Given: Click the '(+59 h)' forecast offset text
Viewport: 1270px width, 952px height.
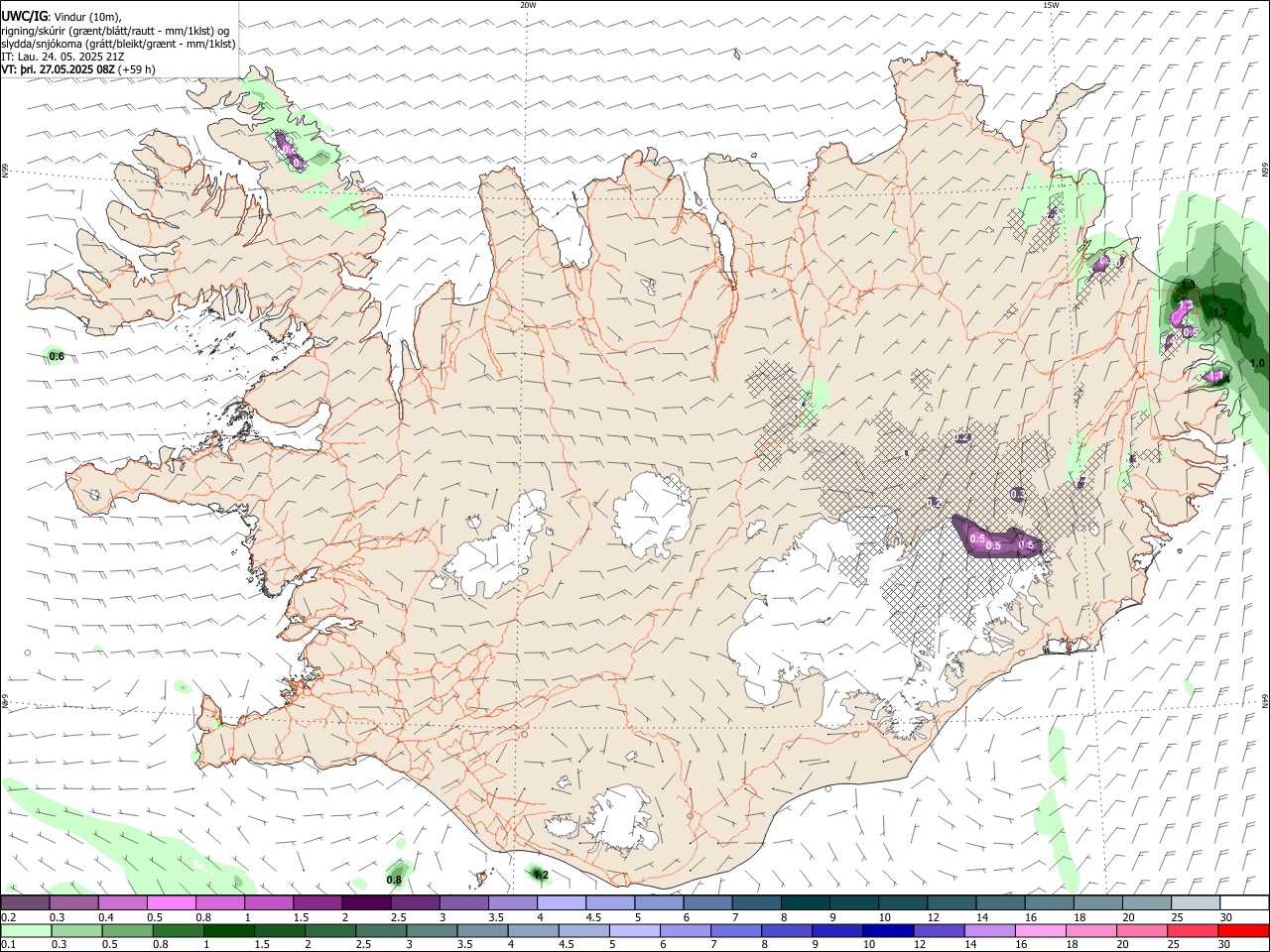Looking at the screenshot, I should coord(136,69).
